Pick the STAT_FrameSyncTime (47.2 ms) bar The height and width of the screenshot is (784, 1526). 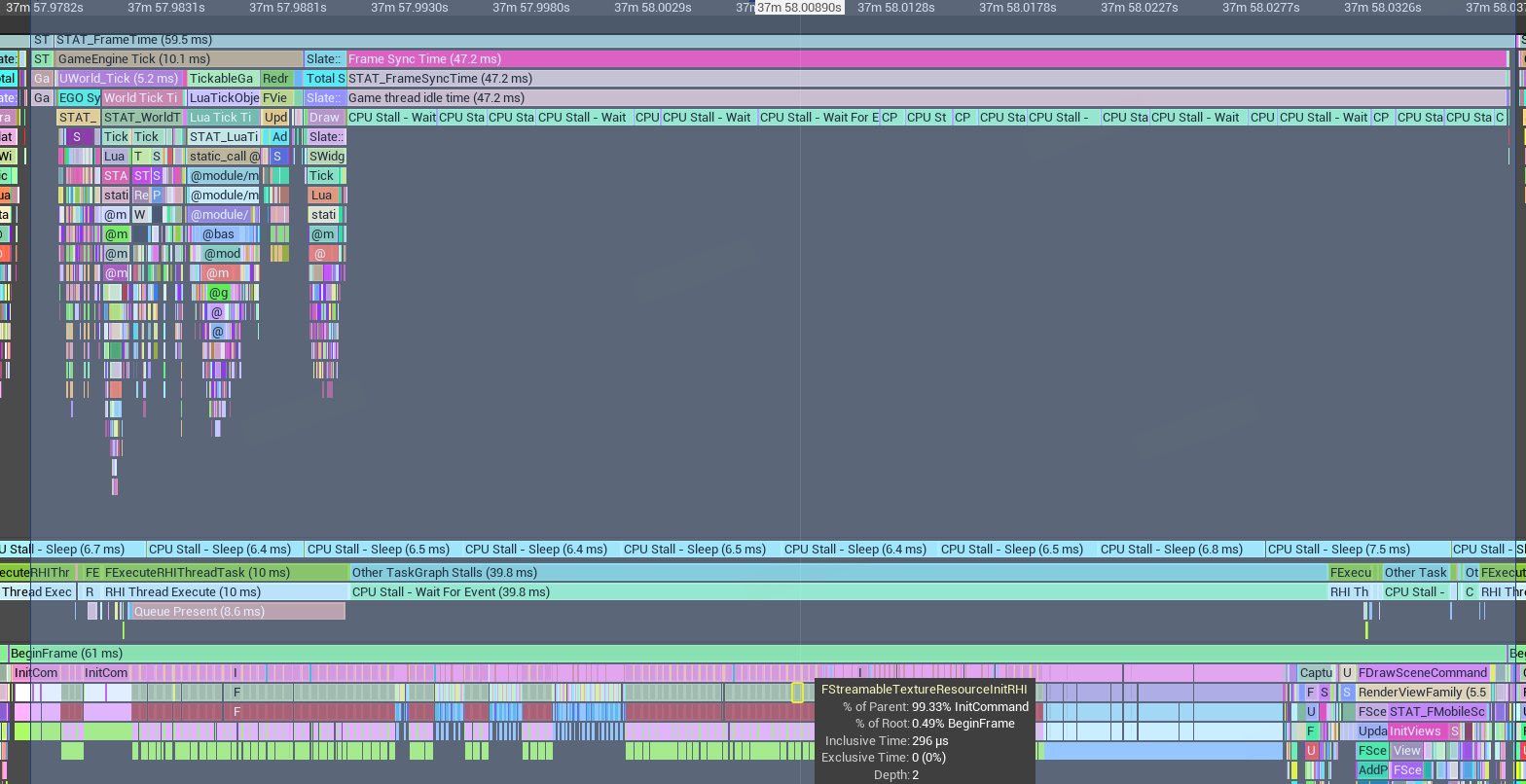(926, 79)
